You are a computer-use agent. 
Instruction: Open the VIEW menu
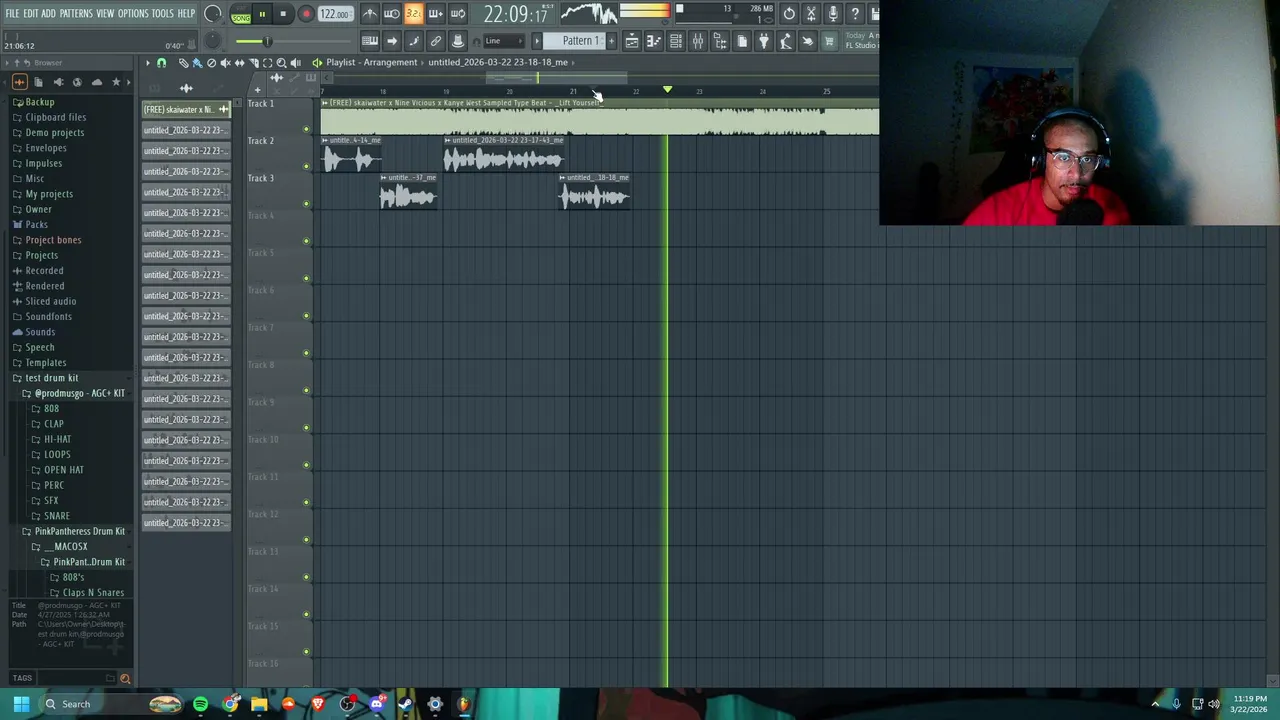[x=105, y=13]
